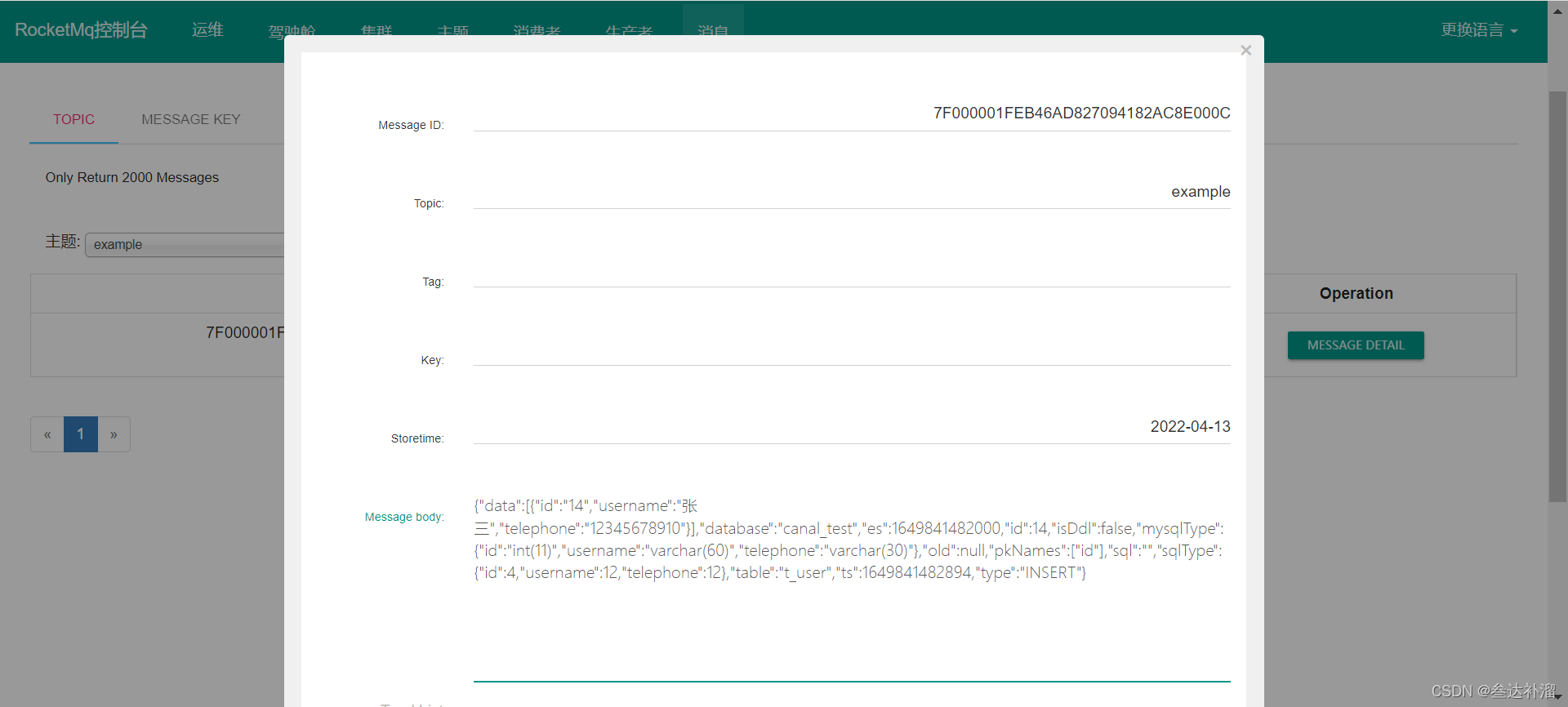This screenshot has width=1568, height=707.
Task: Click the Storetime field showing 2022-04-13
Action: pyautogui.click(x=852, y=428)
